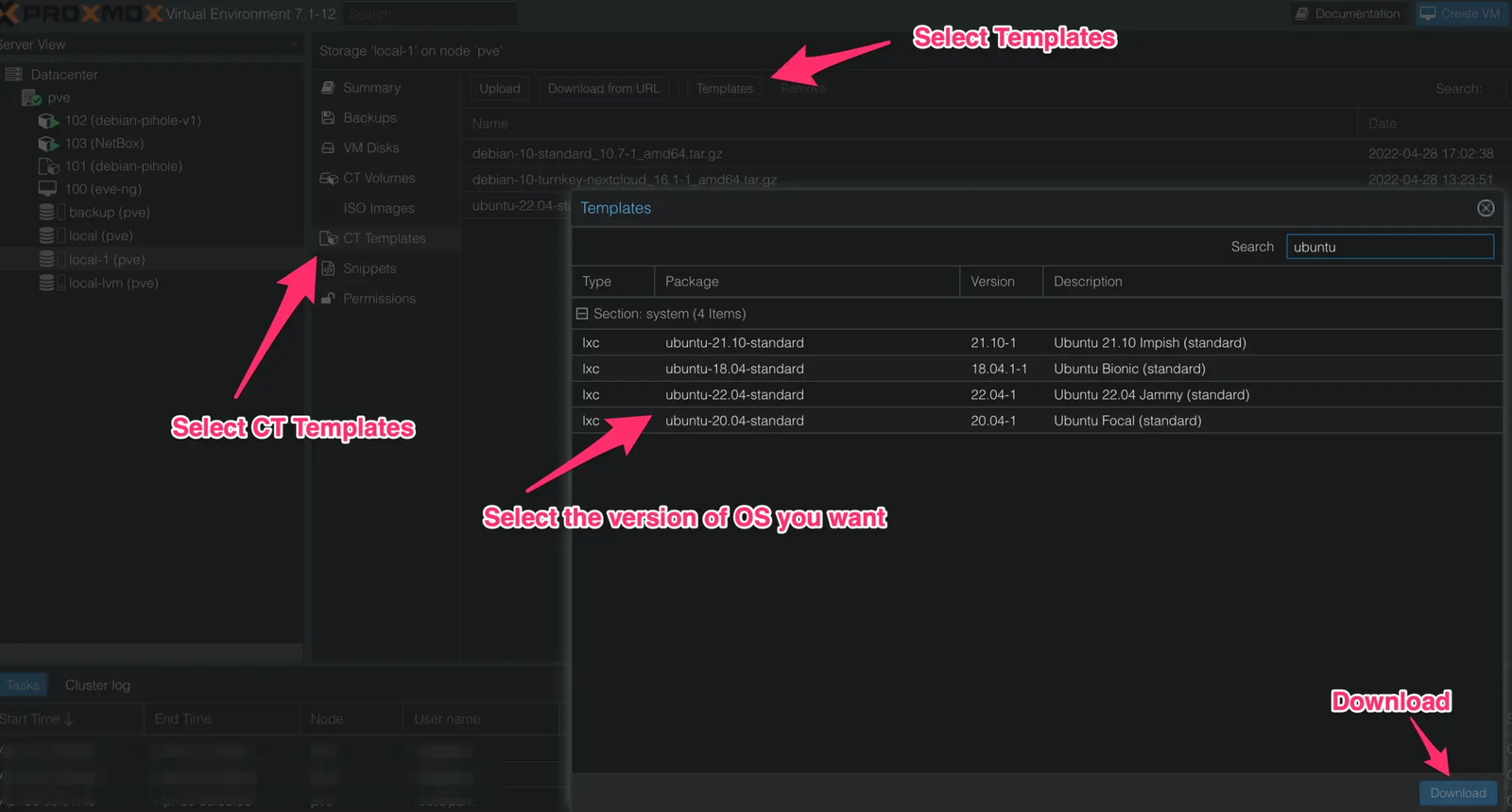The width and height of the screenshot is (1512, 812).
Task: Switch to the Cluster log tab
Action: pos(97,685)
